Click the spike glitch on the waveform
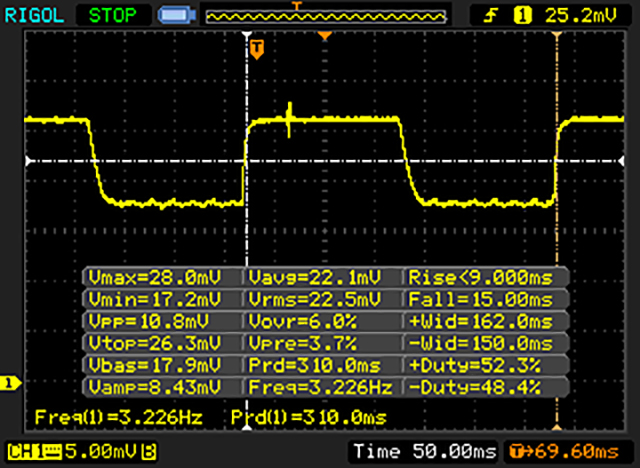This screenshot has width=640, height=468. coord(289,120)
